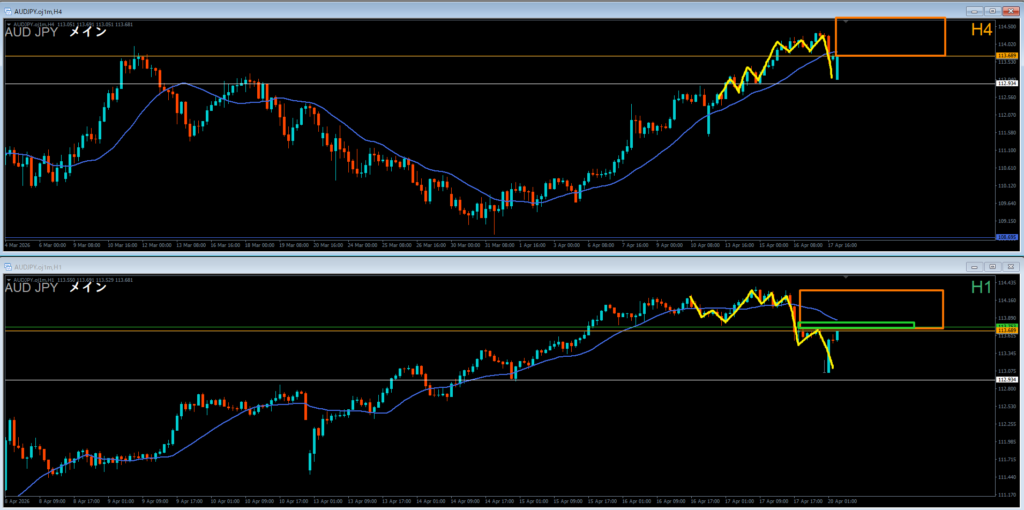Expand the H1 chart symbol info arrow
The image size is (1024, 510).
tap(7, 279)
